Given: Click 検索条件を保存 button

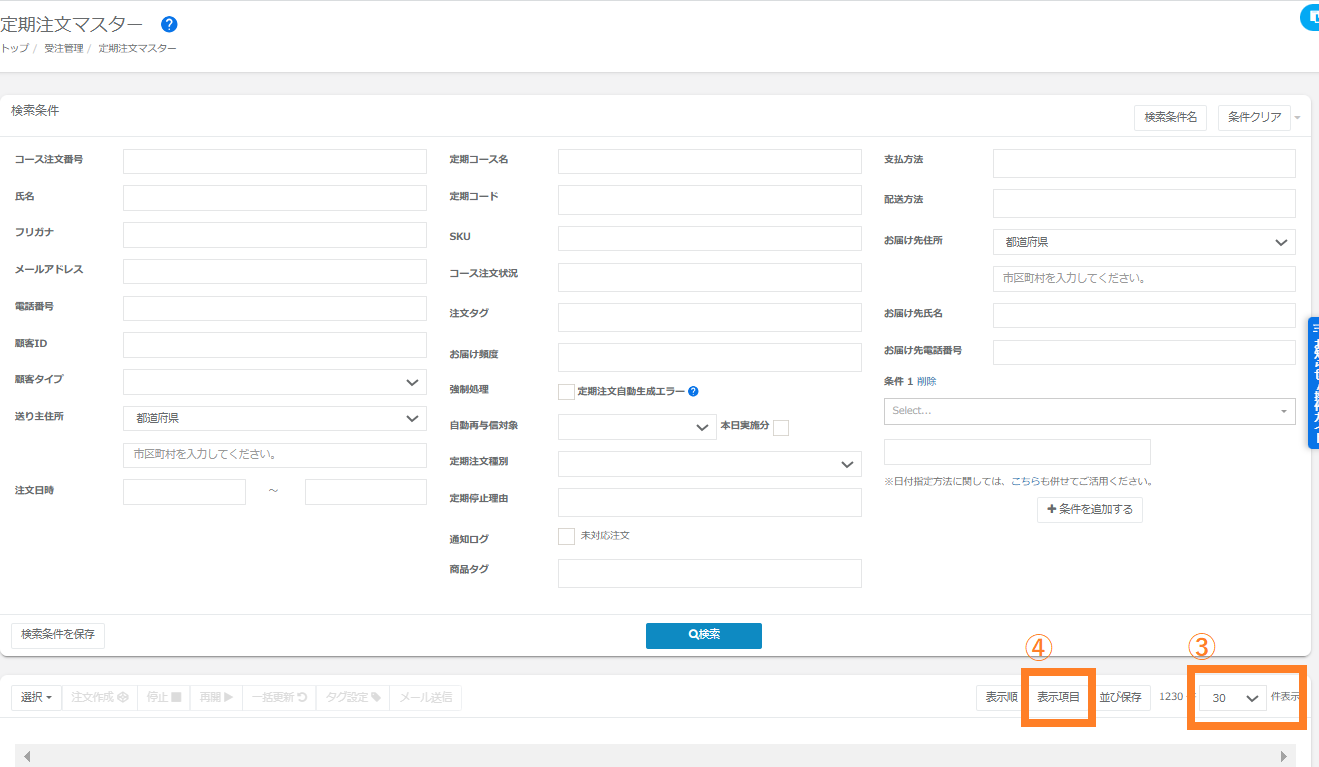Looking at the screenshot, I should pos(58,635).
